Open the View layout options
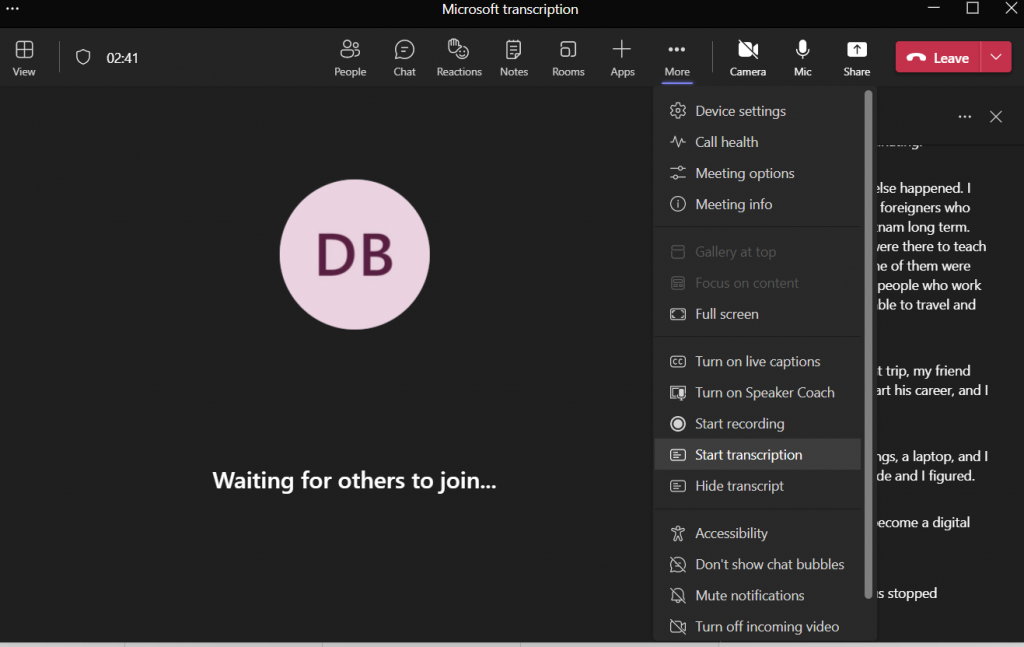This screenshot has height=647, width=1024. coord(24,57)
